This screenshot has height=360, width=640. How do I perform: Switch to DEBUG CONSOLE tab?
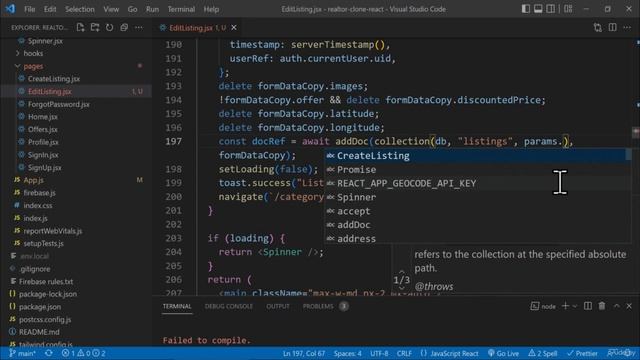229,306
